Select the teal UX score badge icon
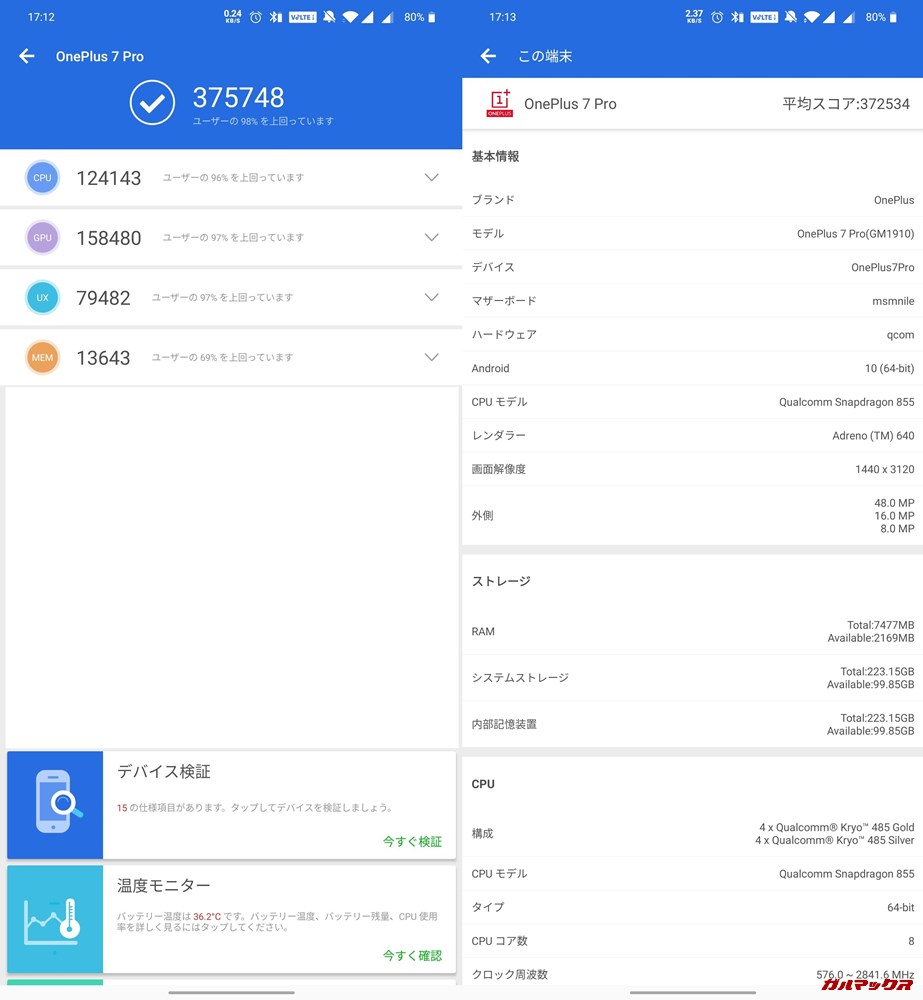Screen dimensions: 923x1000 [42, 297]
